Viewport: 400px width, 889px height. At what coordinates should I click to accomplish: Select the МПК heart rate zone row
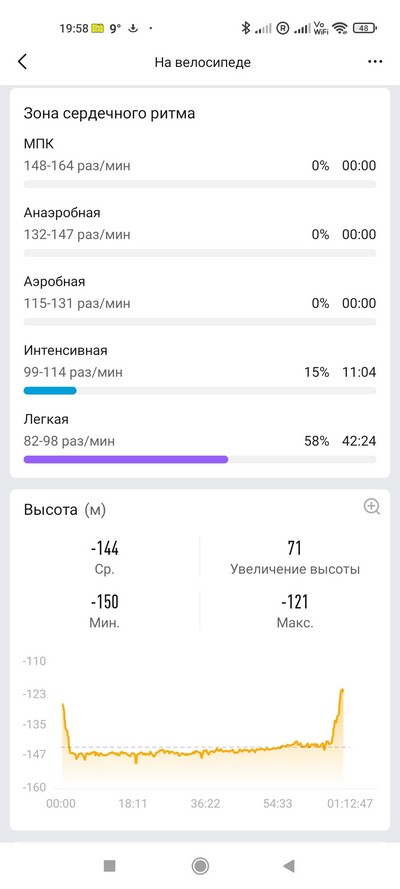[199, 164]
